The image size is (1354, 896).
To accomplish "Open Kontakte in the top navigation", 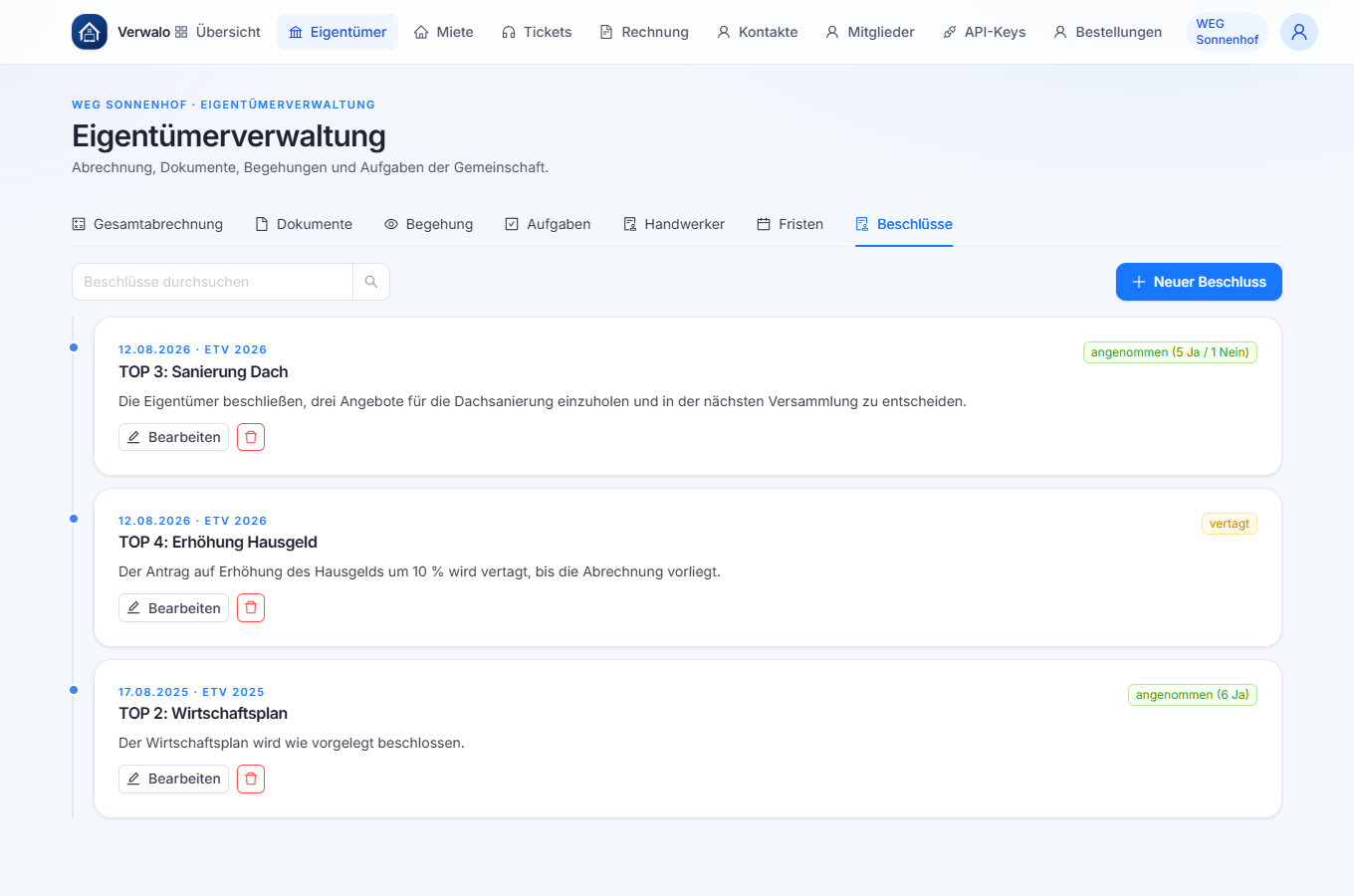I will coord(758,32).
